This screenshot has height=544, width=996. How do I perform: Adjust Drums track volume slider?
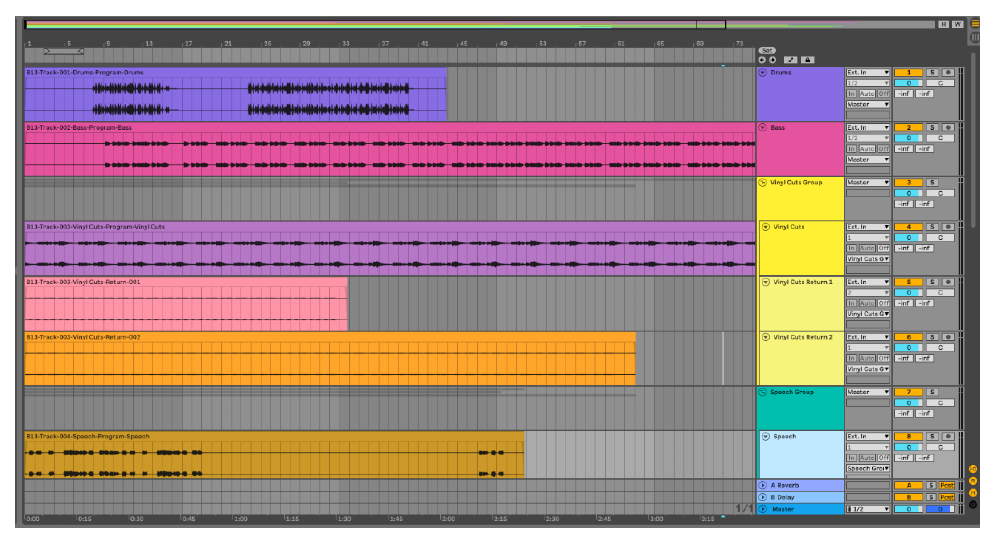point(908,83)
